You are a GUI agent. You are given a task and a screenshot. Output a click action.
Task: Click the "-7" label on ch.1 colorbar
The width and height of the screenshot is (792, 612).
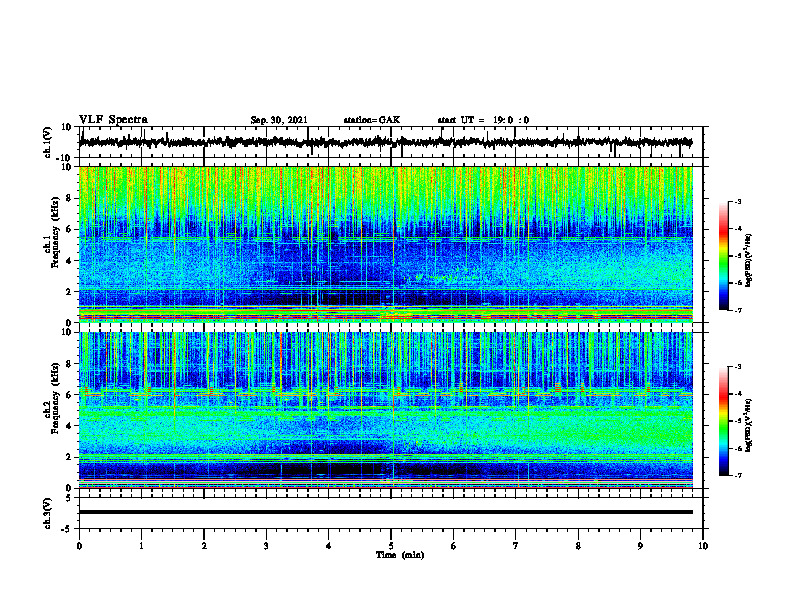(737, 310)
